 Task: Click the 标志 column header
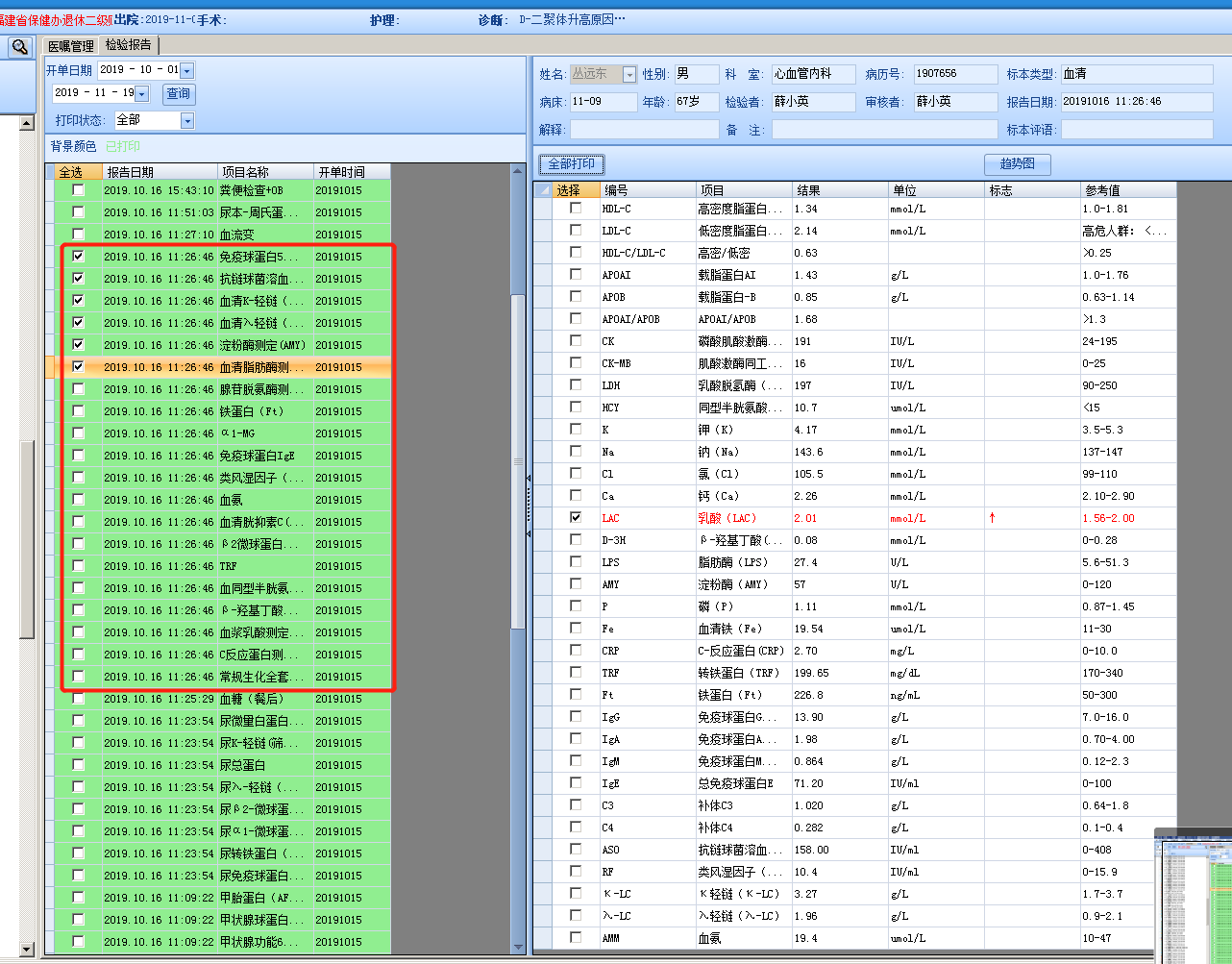[x=1032, y=190]
